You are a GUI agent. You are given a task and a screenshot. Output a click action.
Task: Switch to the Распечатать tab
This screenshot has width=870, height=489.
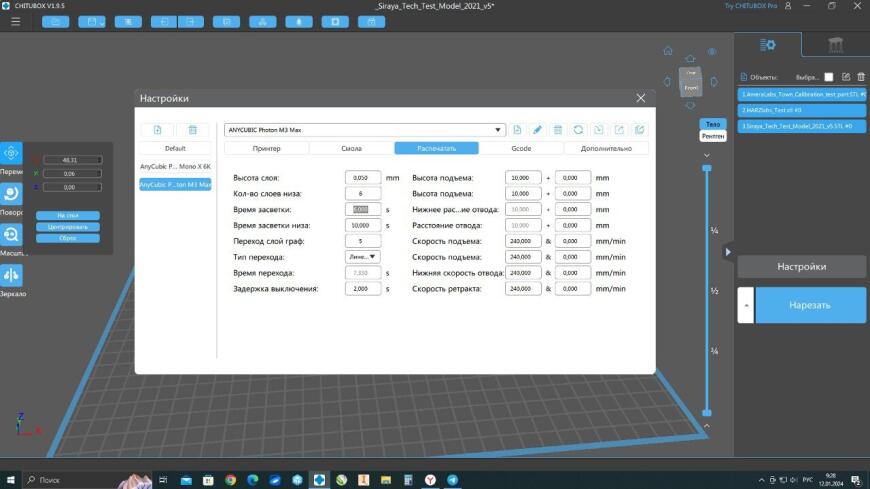point(437,148)
